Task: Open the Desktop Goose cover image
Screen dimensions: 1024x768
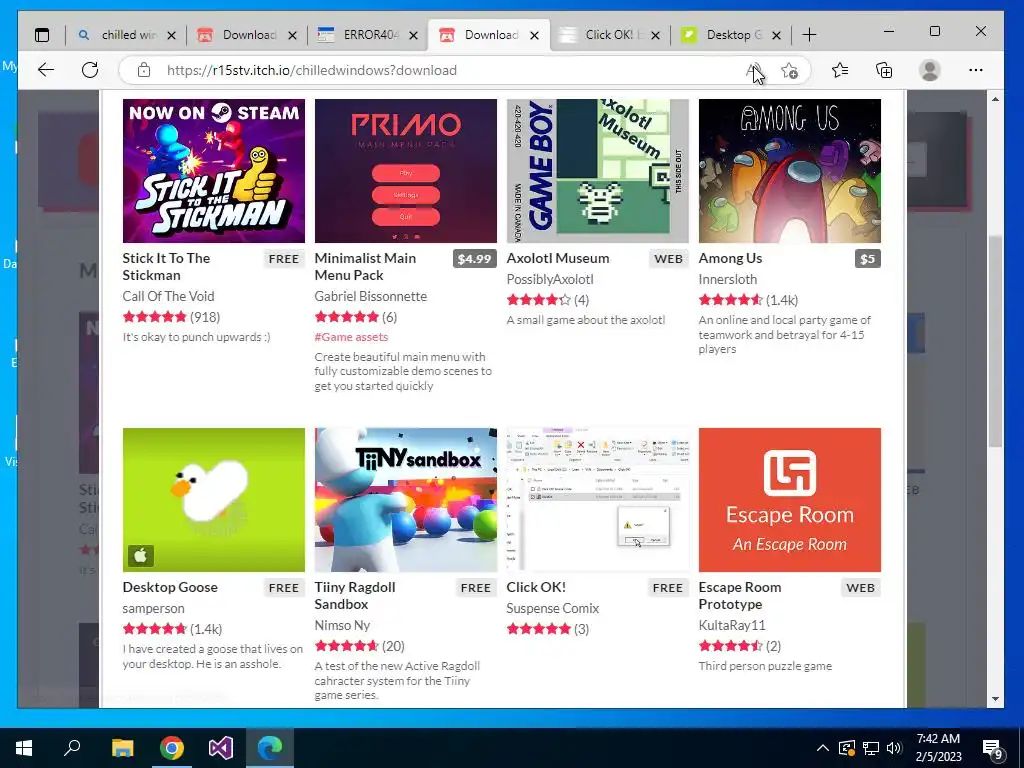Action: coord(214,500)
